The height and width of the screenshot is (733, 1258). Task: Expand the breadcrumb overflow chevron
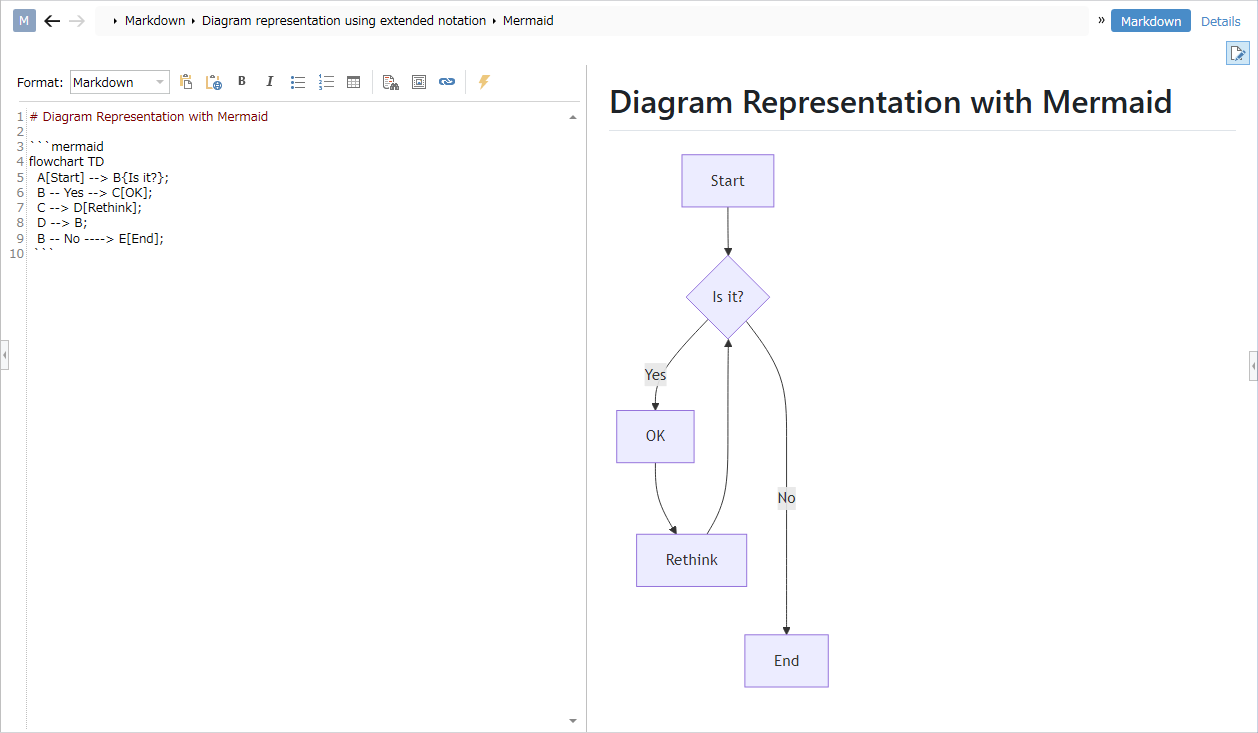[1102, 20]
